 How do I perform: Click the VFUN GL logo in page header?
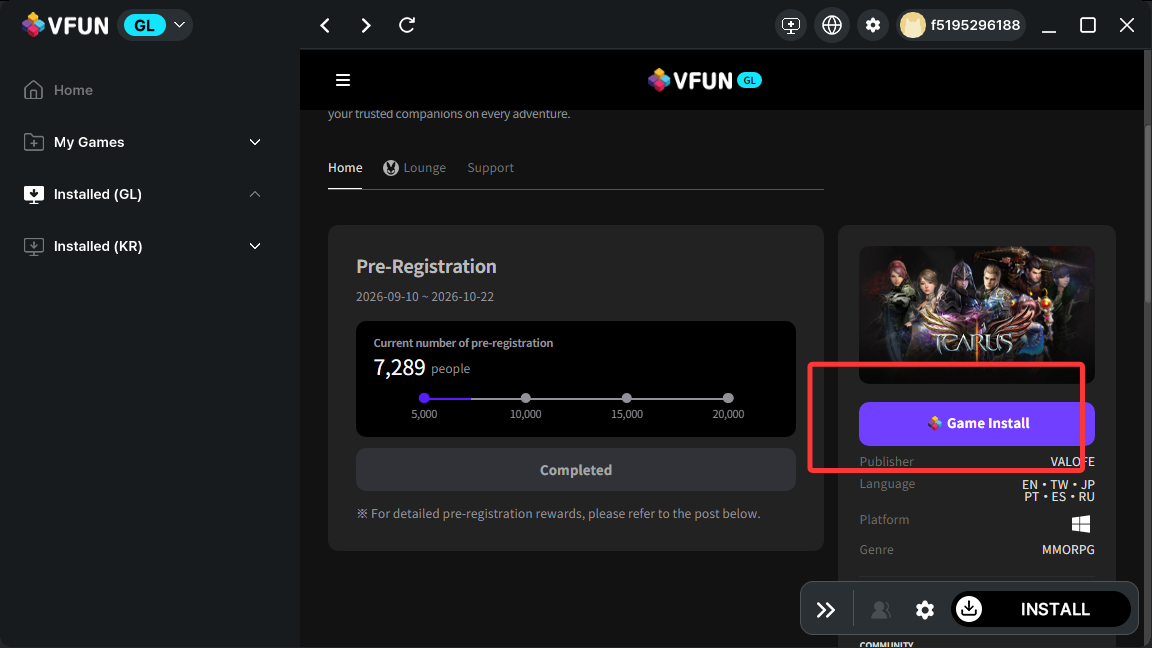pos(704,80)
